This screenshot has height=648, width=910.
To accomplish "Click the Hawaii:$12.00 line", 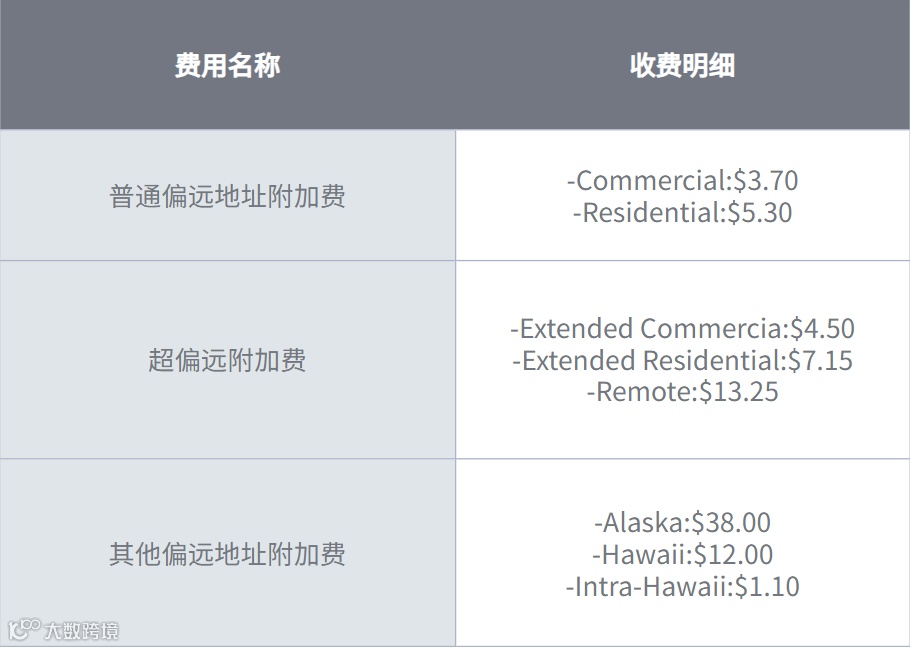I will click(x=682, y=554).
